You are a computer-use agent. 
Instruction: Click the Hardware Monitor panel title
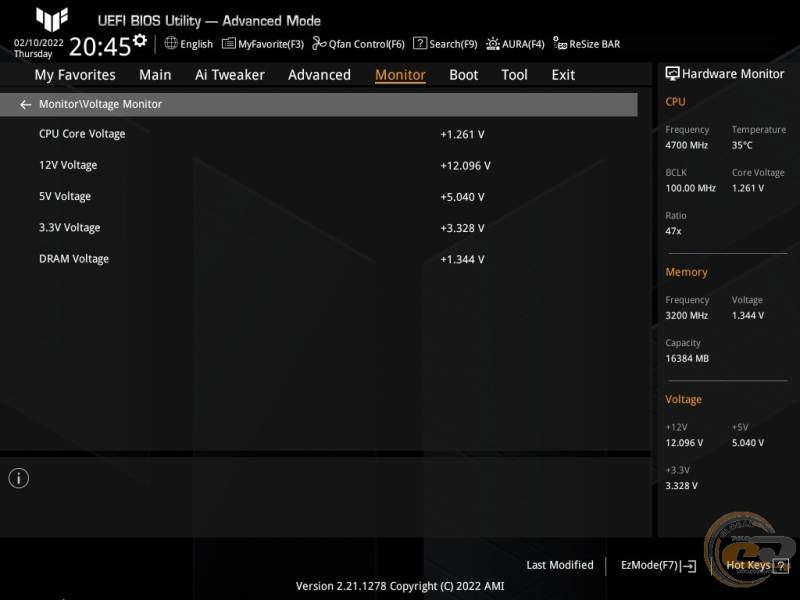click(733, 74)
